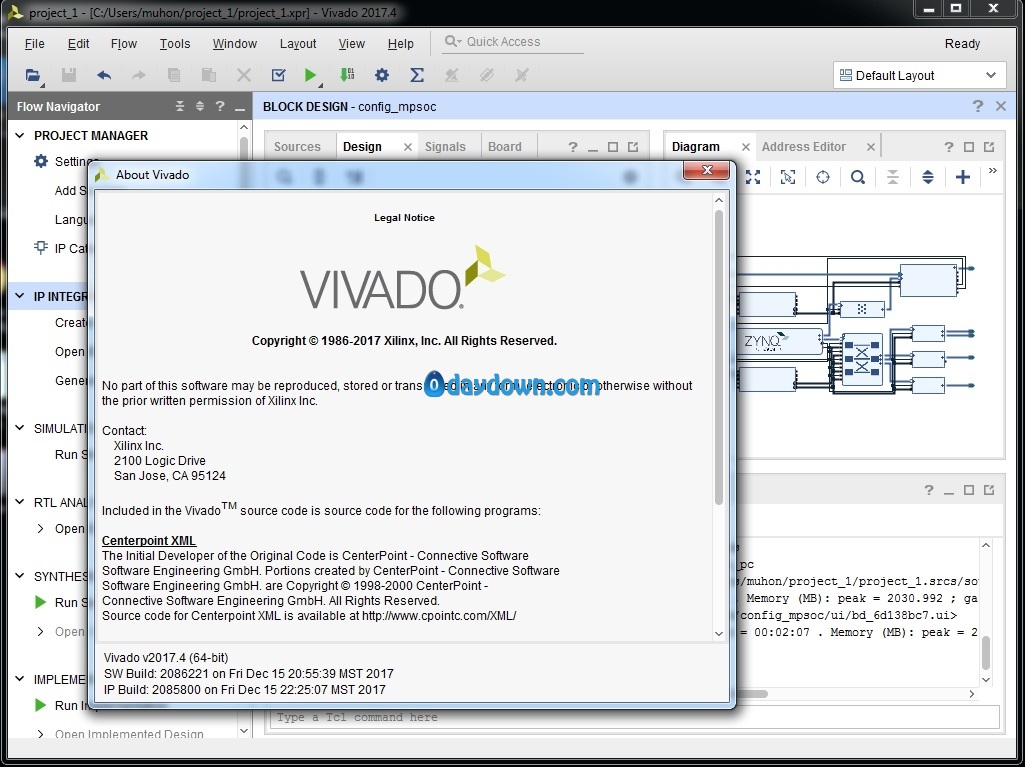Click the About dialog scroll down arrow
Screen dimensions: 1025x767
click(x=718, y=634)
